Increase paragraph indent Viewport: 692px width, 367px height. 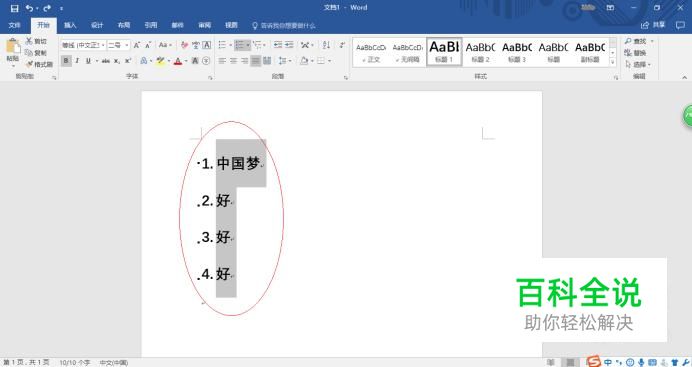(x=290, y=45)
